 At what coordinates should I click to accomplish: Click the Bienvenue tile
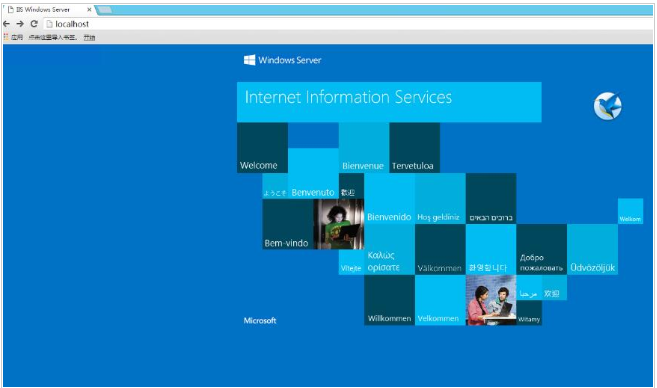[x=364, y=147]
